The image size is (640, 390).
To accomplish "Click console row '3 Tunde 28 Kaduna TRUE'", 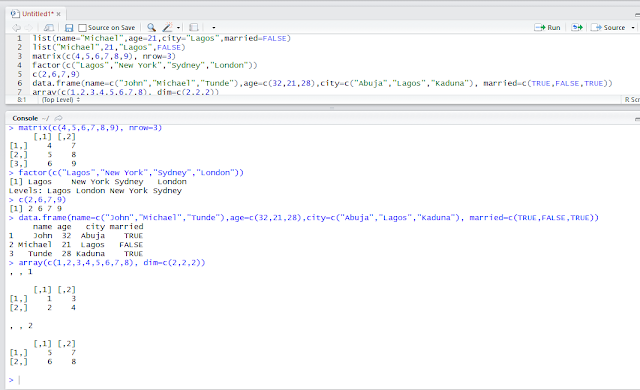I will [76, 253].
